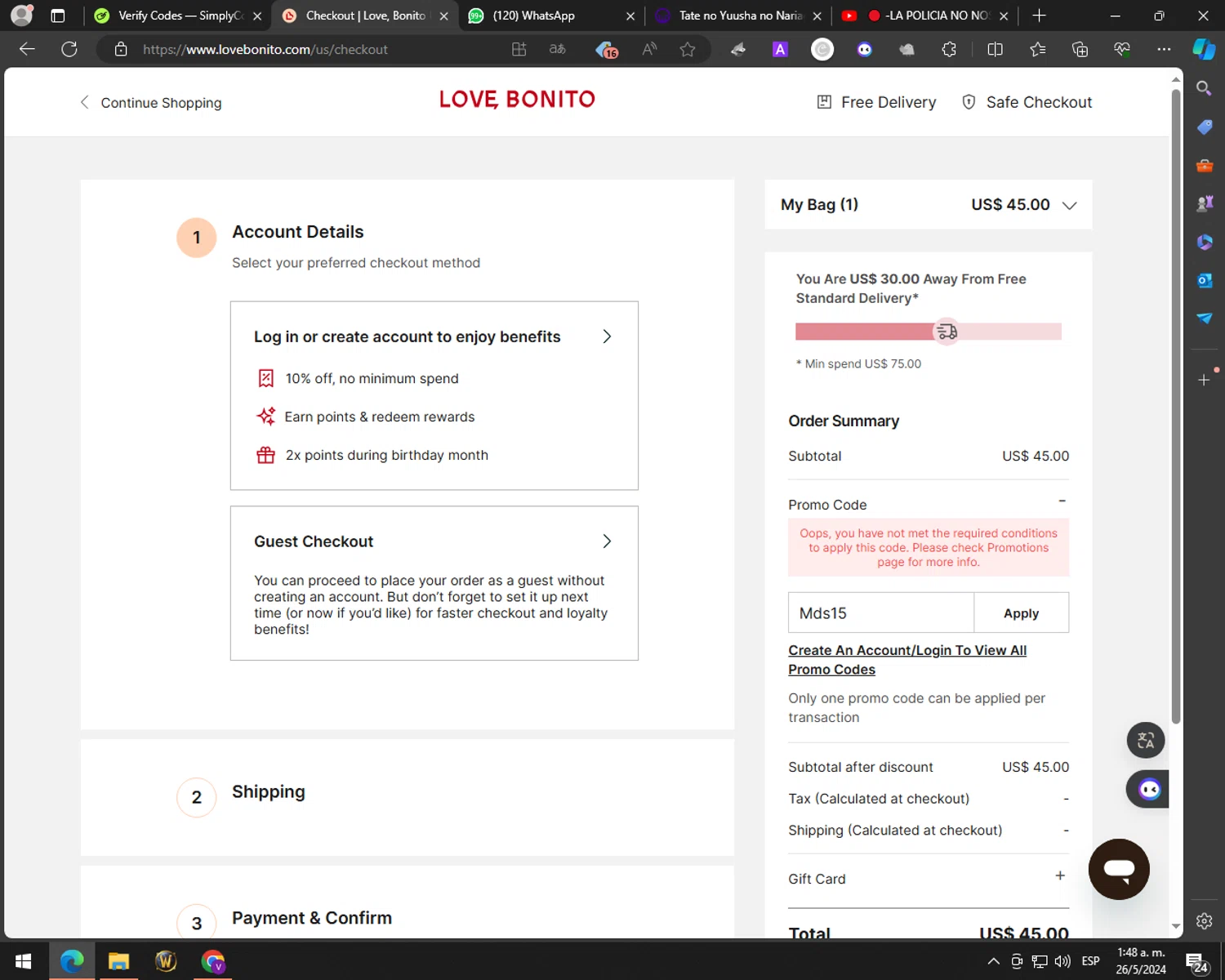Go back using browser back arrow
The image size is (1225, 980).
coord(27,49)
